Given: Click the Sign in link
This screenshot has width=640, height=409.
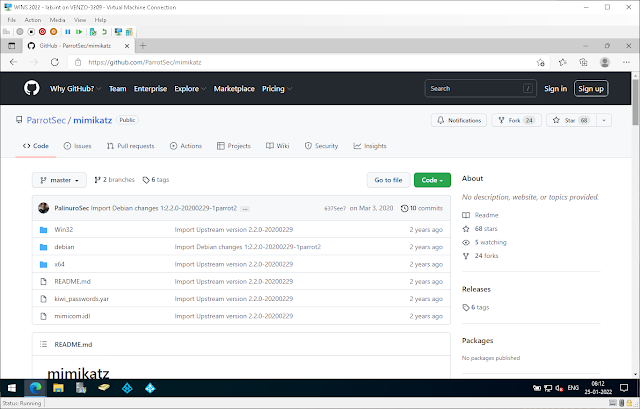Looking at the screenshot, I should click(556, 89).
